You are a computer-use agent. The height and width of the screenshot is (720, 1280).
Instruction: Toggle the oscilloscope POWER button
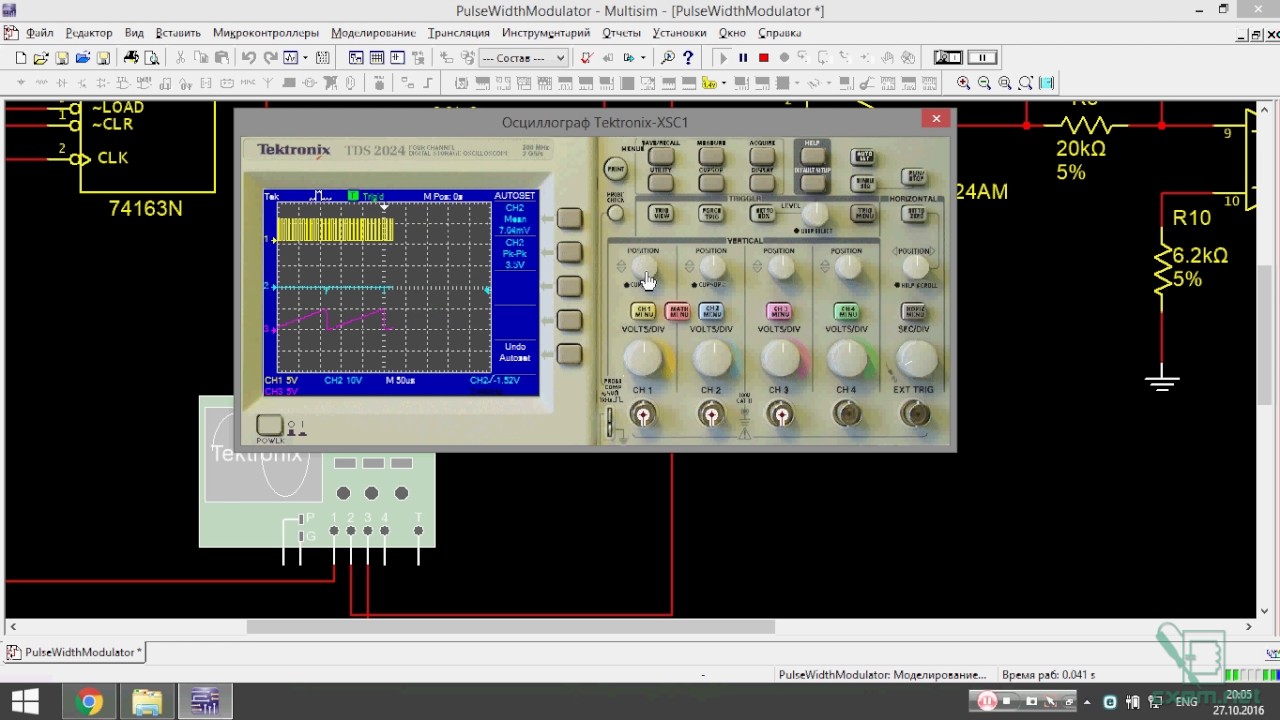[269, 425]
